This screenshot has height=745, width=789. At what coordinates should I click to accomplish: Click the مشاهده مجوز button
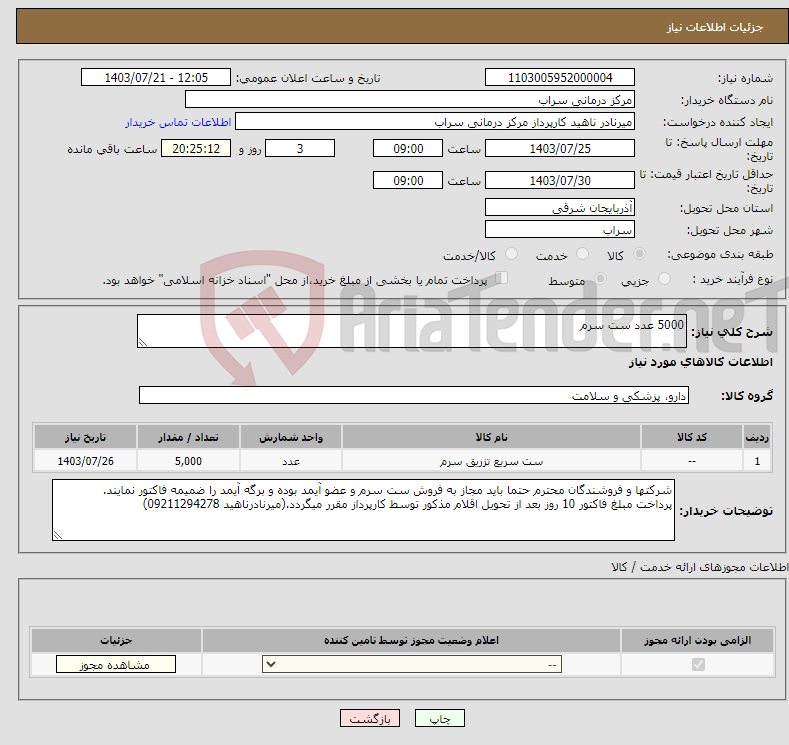tap(116, 665)
